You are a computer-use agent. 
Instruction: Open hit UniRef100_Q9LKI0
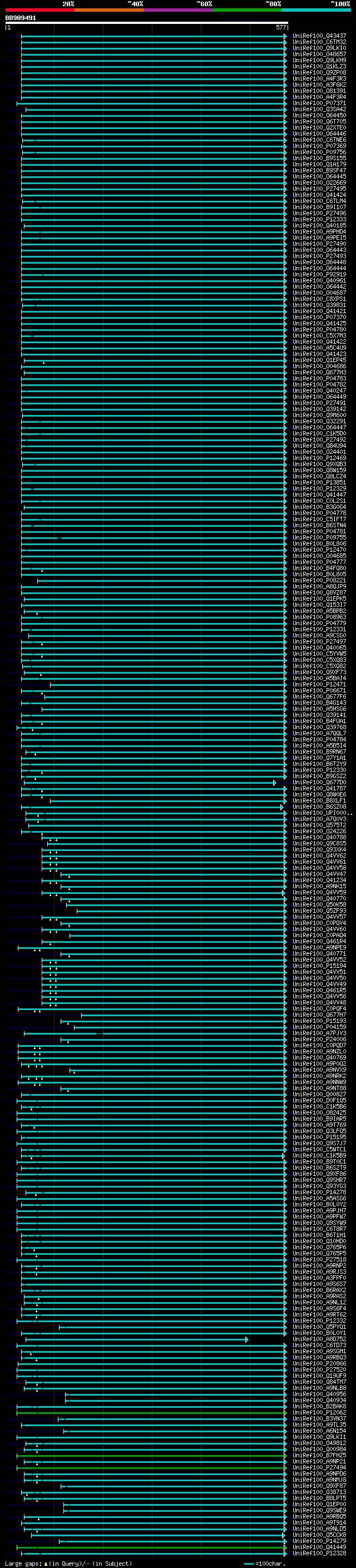[x=319, y=48]
